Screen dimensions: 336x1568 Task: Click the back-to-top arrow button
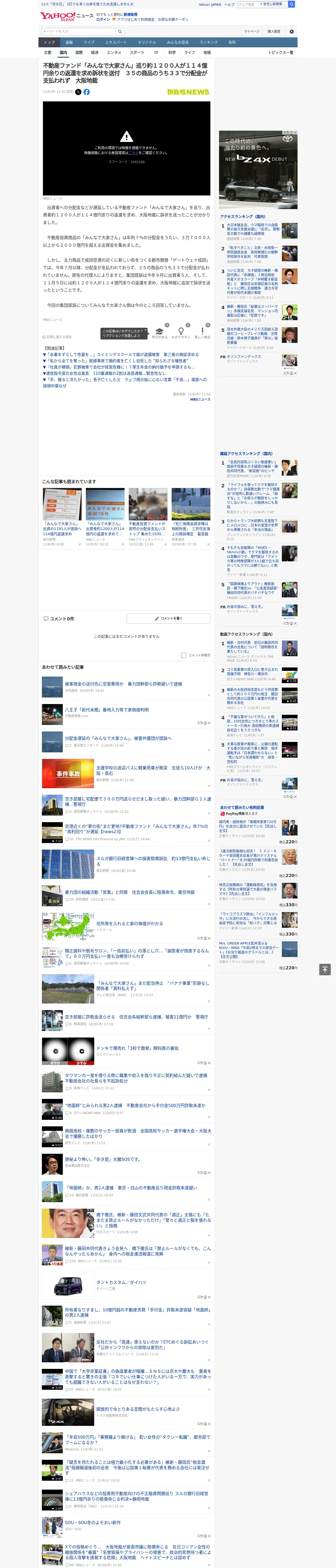coord(325,969)
